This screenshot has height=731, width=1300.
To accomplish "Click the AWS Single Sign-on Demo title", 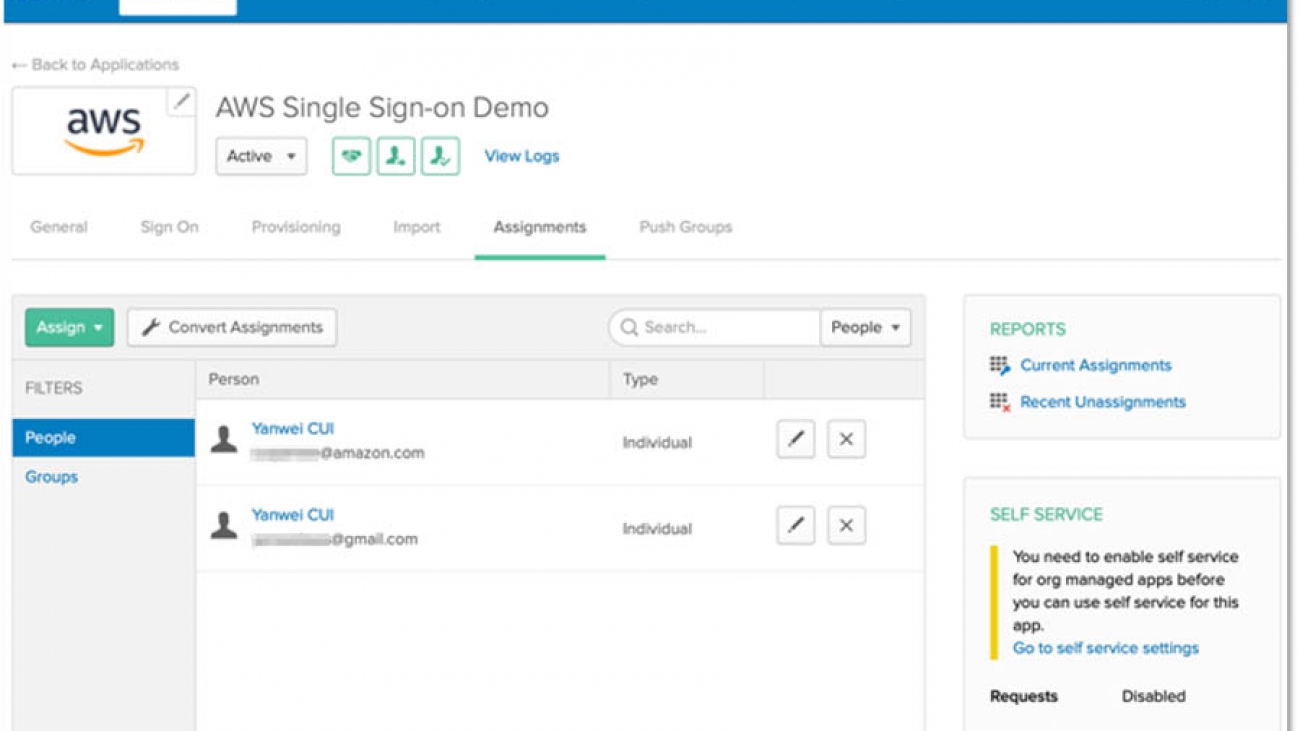I will [382, 107].
